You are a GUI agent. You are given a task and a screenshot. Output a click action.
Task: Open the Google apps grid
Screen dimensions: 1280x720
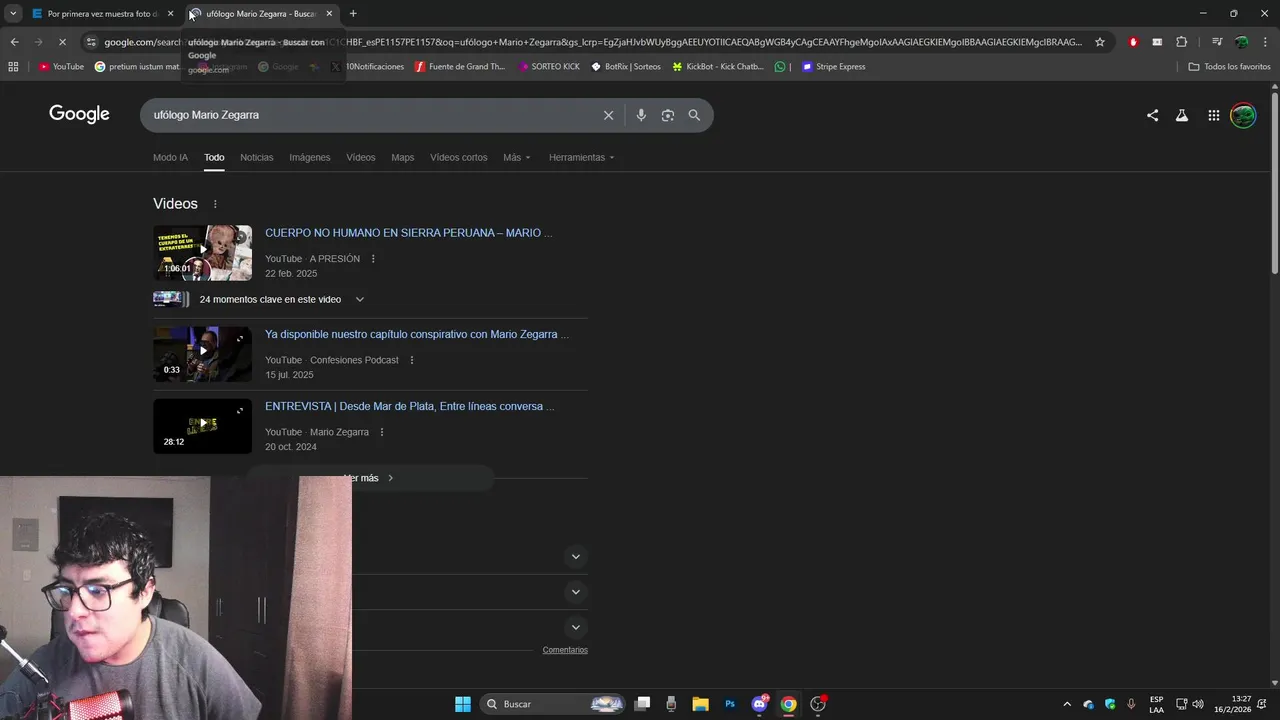click(x=1213, y=115)
